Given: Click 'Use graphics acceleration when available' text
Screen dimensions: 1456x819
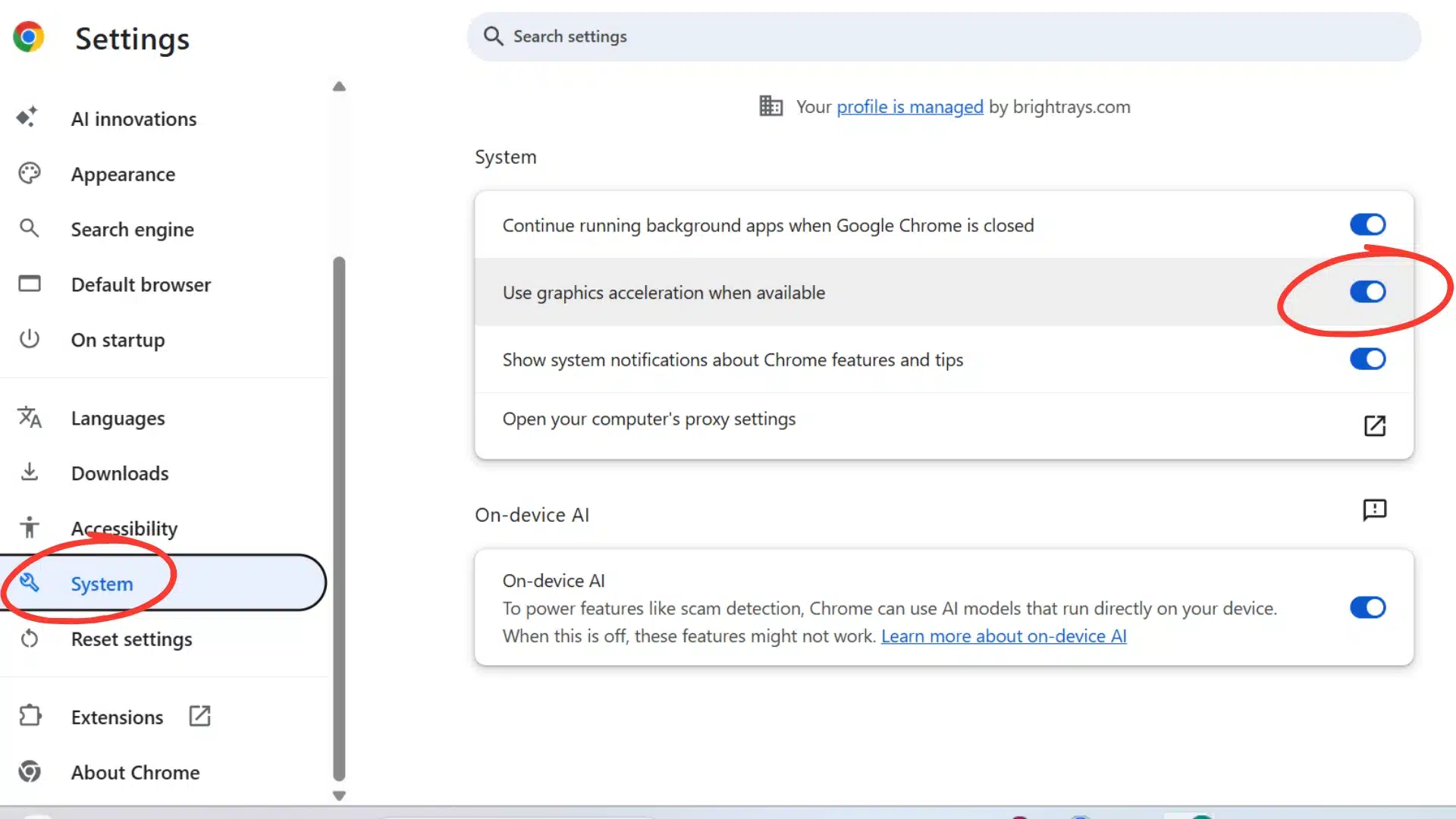Looking at the screenshot, I should pyautogui.click(x=664, y=293).
